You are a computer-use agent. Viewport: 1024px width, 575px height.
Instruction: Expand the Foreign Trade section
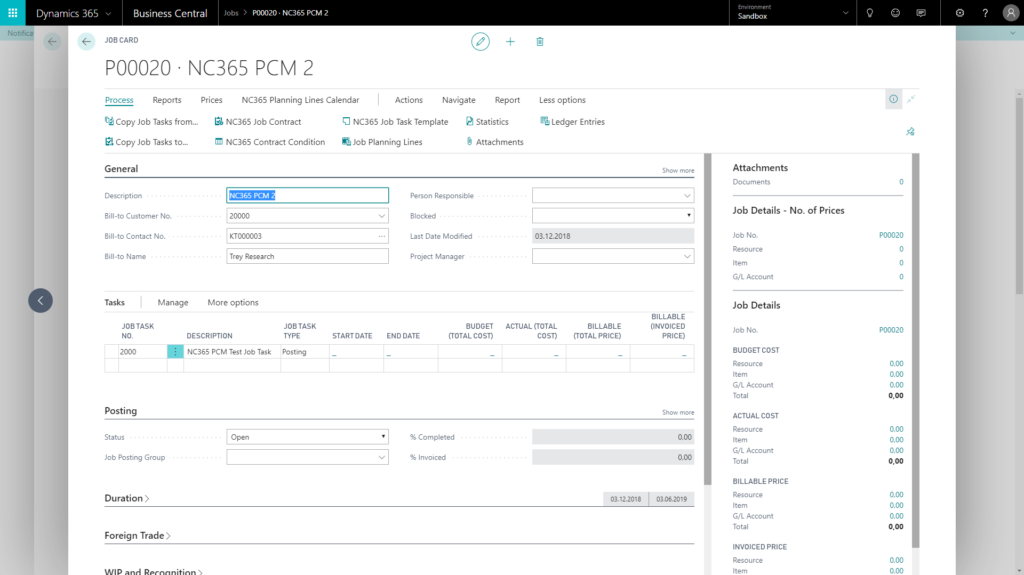pyautogui.click(x=137, y=535)
